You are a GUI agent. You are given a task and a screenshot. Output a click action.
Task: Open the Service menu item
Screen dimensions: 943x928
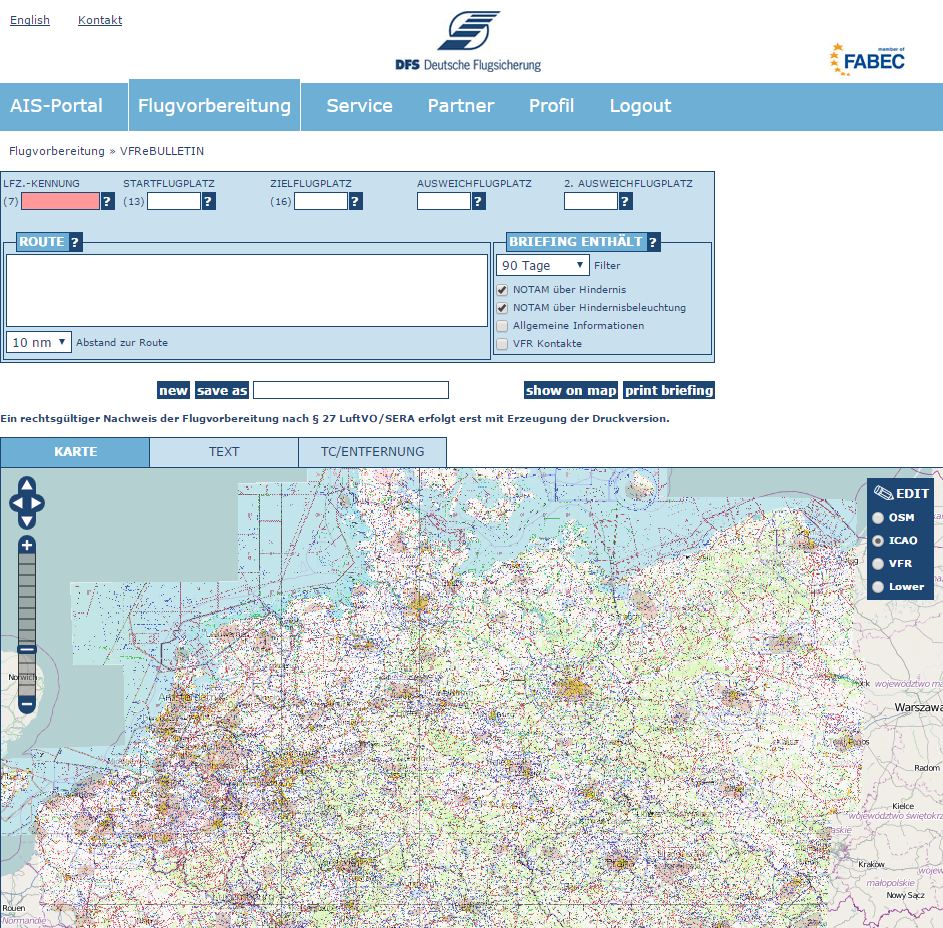click(x=359, y=106)
